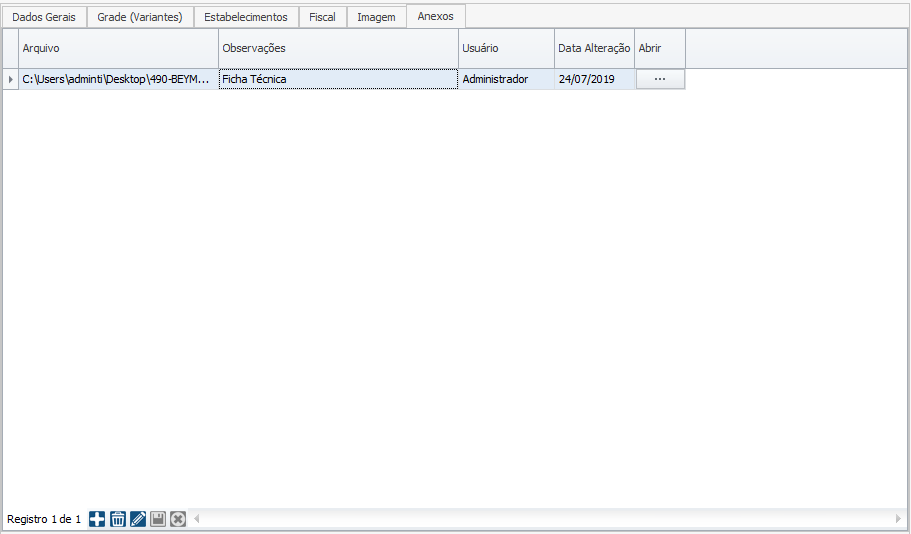Go to the Estabelecimentos tab

tap(245, 17)
